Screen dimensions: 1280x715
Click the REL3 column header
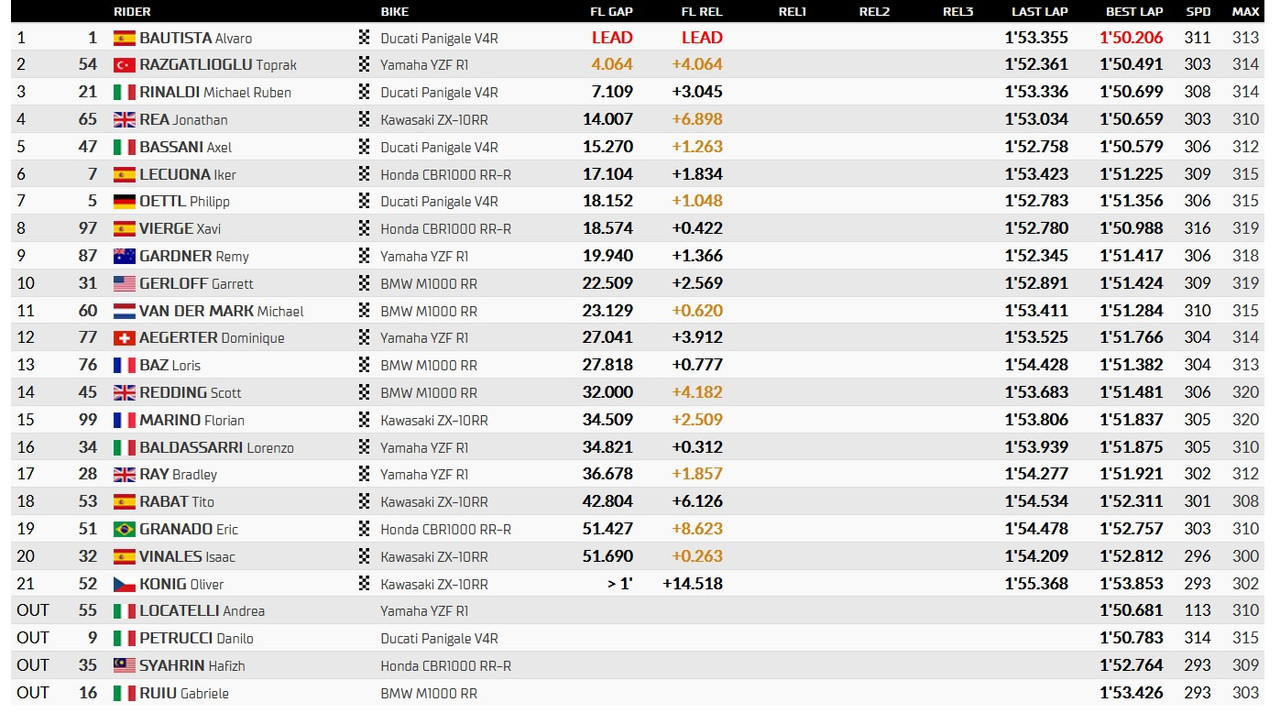coord(958,12)
